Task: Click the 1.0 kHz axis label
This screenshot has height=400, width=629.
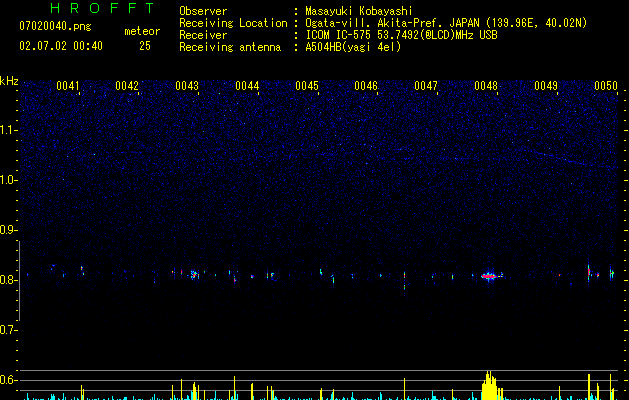Action: [x=8, y=180]
